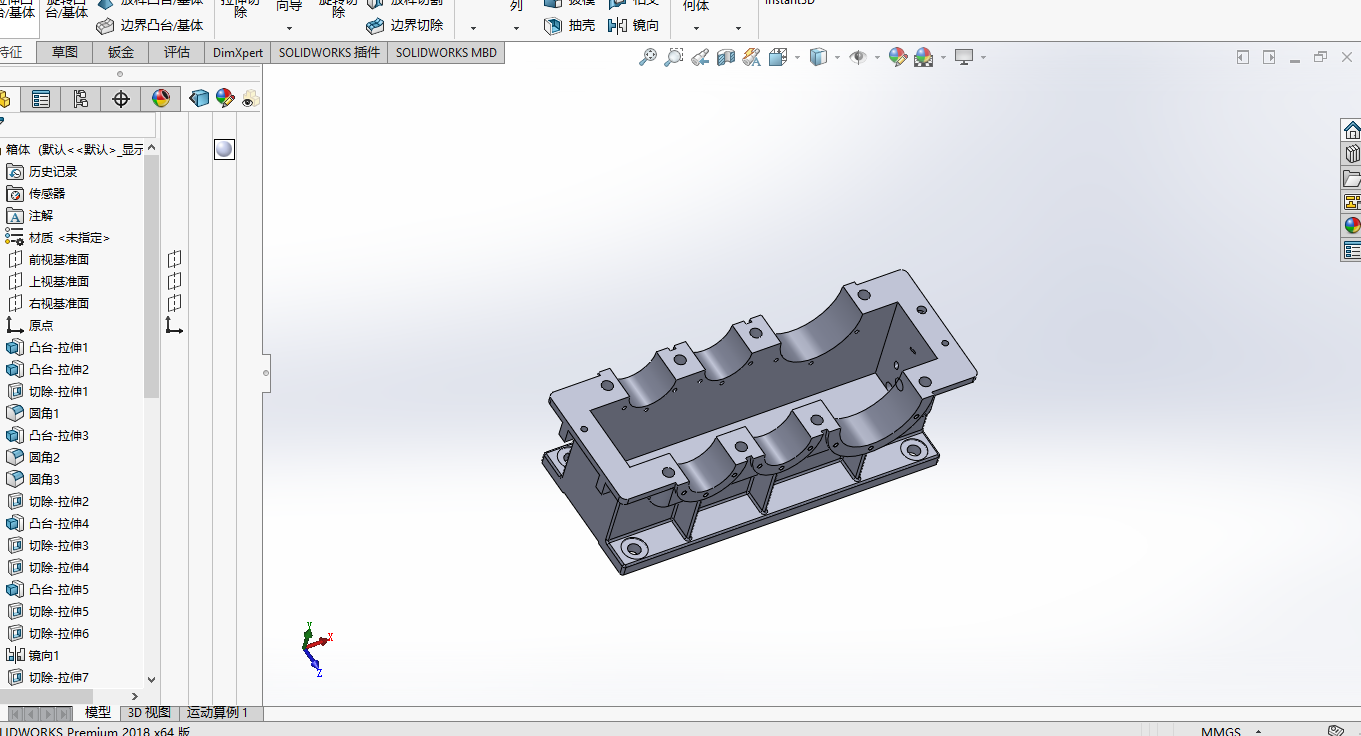1361x736 pixels.
Task: Toggle origin visibility icon in display pane
Action: [174, 325]
